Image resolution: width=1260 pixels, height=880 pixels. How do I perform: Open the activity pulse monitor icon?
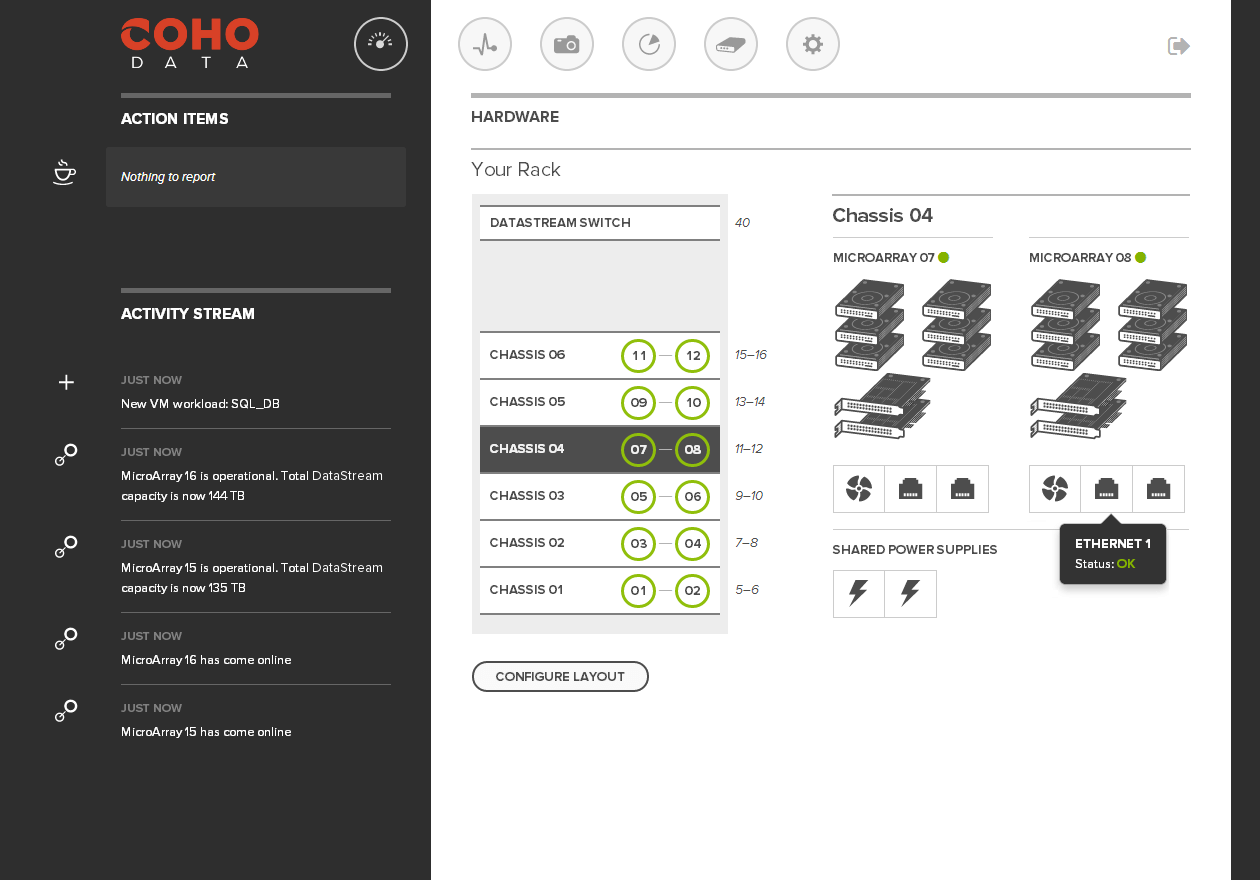click(x=485, y=44)
